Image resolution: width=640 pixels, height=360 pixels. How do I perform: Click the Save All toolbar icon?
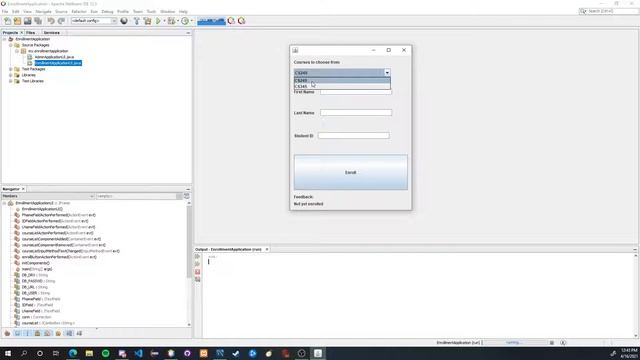point(38,21)
